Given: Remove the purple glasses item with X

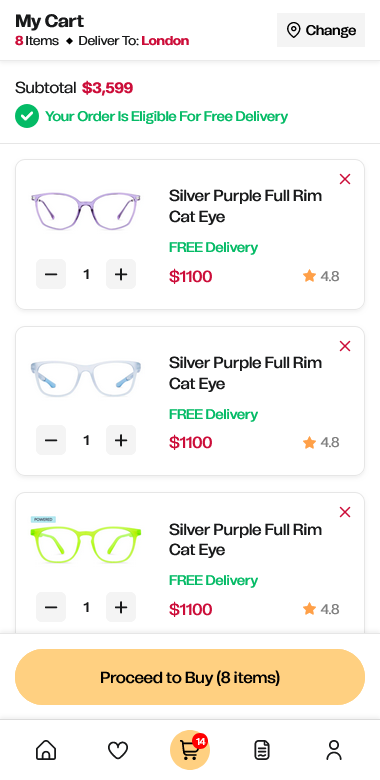Looking at the screenshot, I should click(x=345, y=179).
